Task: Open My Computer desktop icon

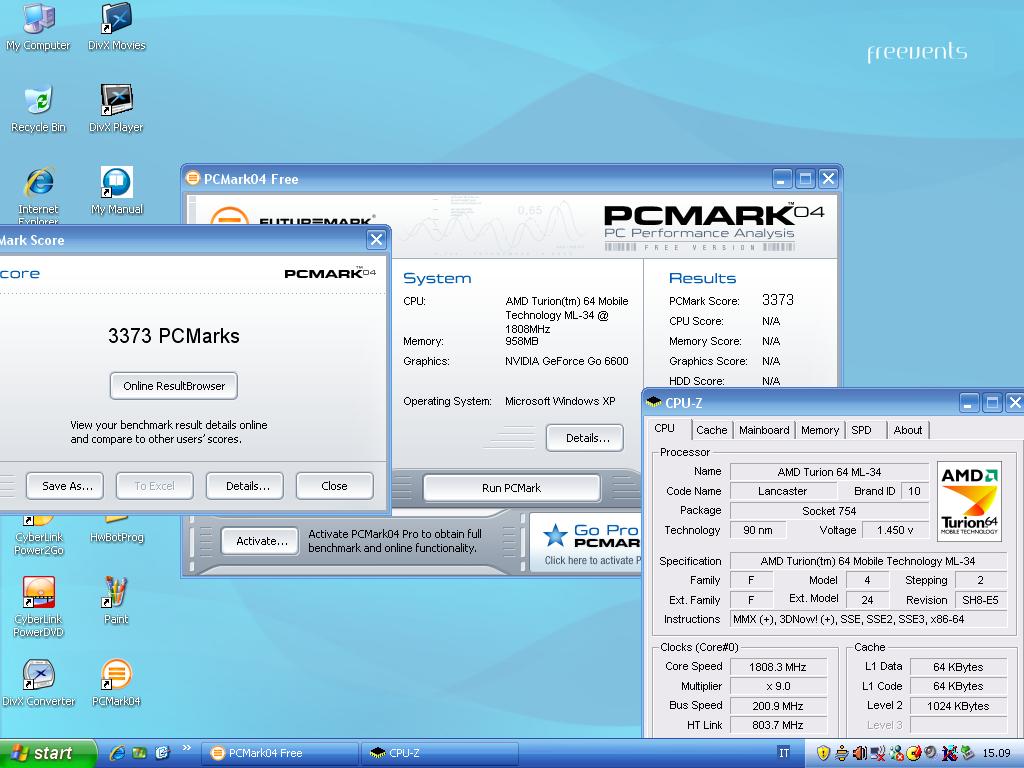Action: (x=38, y=26)
